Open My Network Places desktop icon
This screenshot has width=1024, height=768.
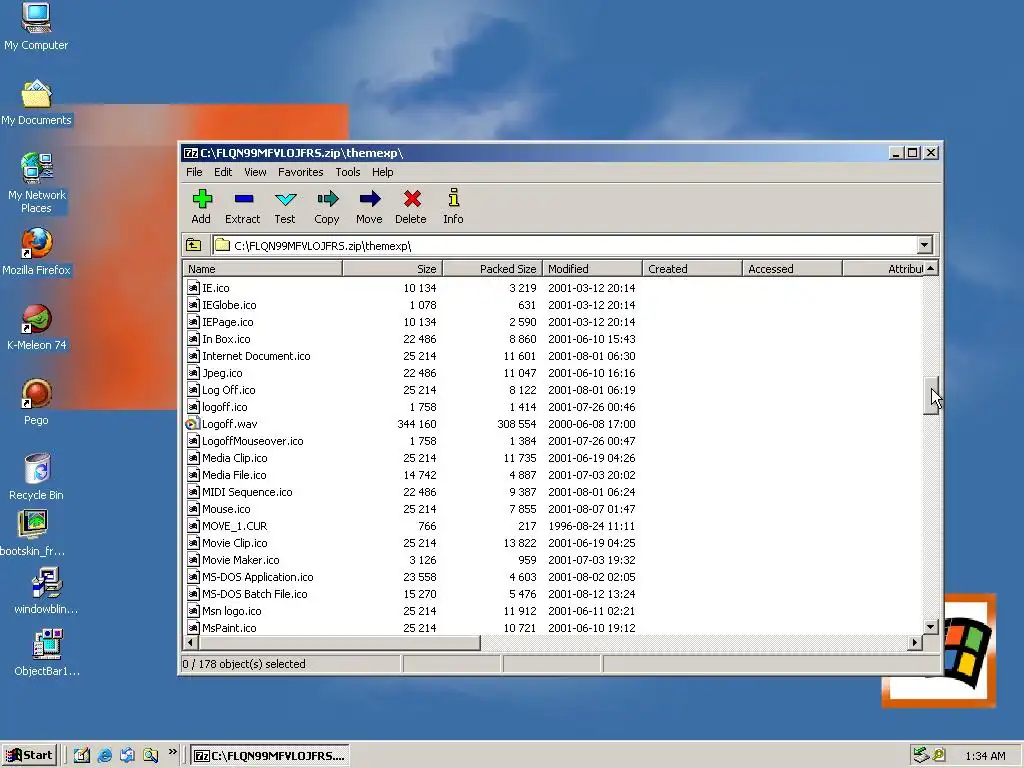pyautogui.click(x=36, y=168)
